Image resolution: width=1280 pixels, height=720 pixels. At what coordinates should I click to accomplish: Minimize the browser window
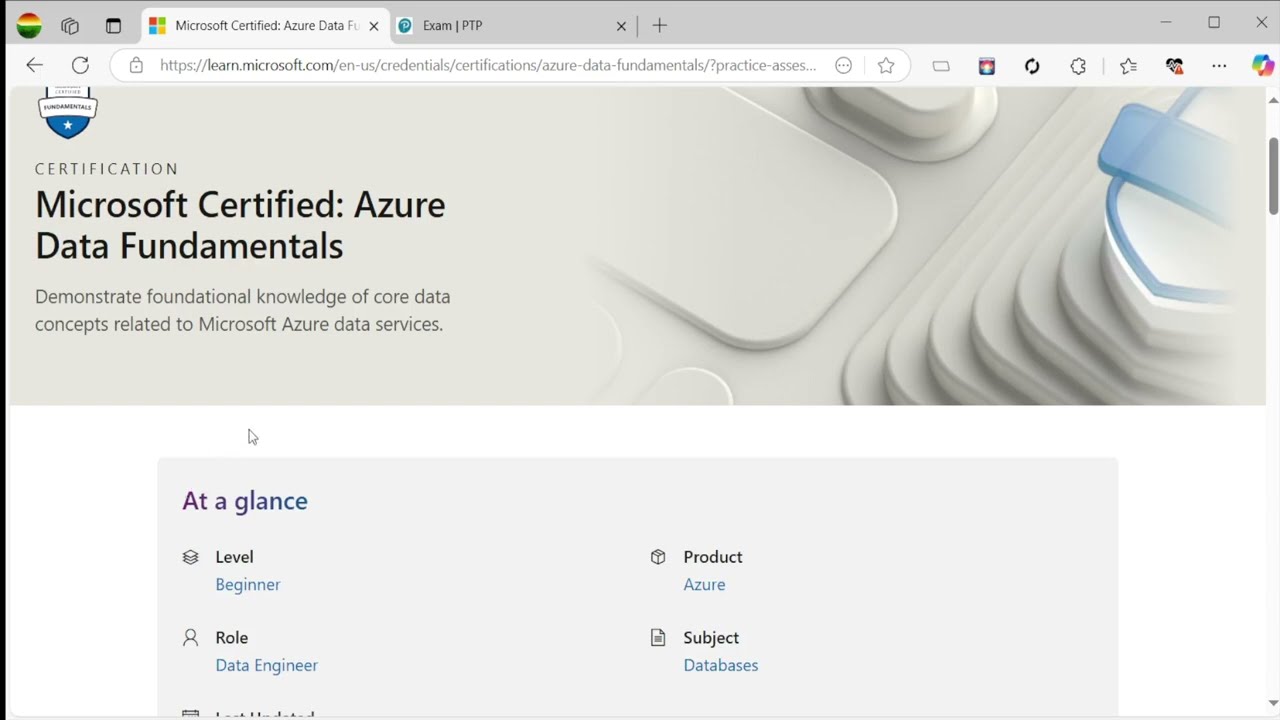pos(1166,22)
